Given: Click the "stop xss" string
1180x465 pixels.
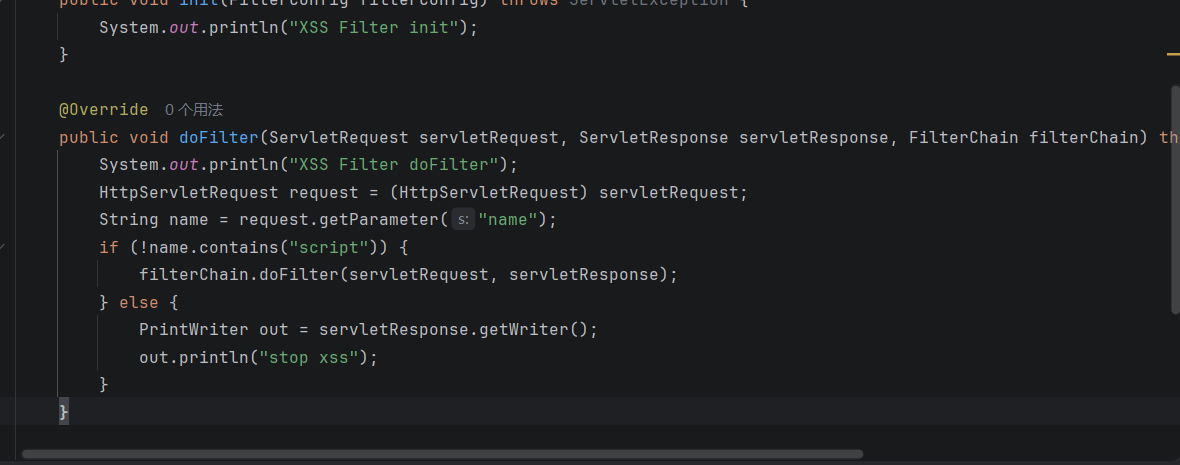Looking at the screenshot, I should click(x=309, y=357).
